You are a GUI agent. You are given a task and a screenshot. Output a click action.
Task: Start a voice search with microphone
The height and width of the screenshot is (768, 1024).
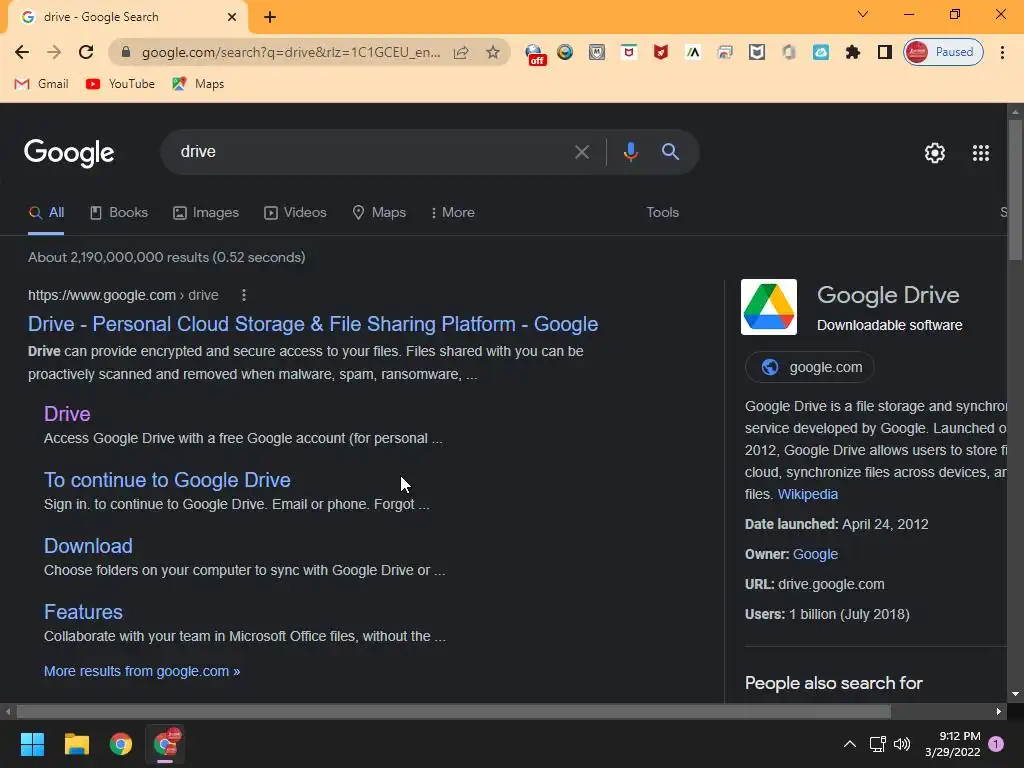pos(630,152)
